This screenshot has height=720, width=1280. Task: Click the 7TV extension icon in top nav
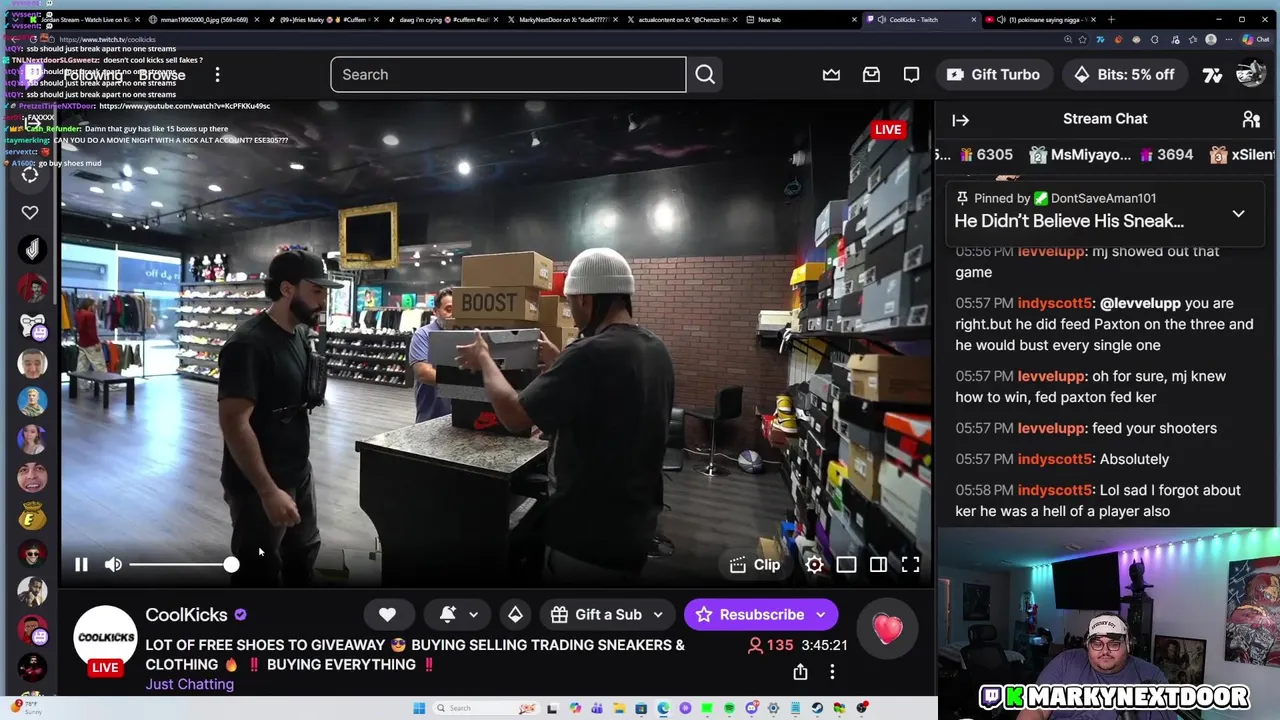coord(1212,75)
